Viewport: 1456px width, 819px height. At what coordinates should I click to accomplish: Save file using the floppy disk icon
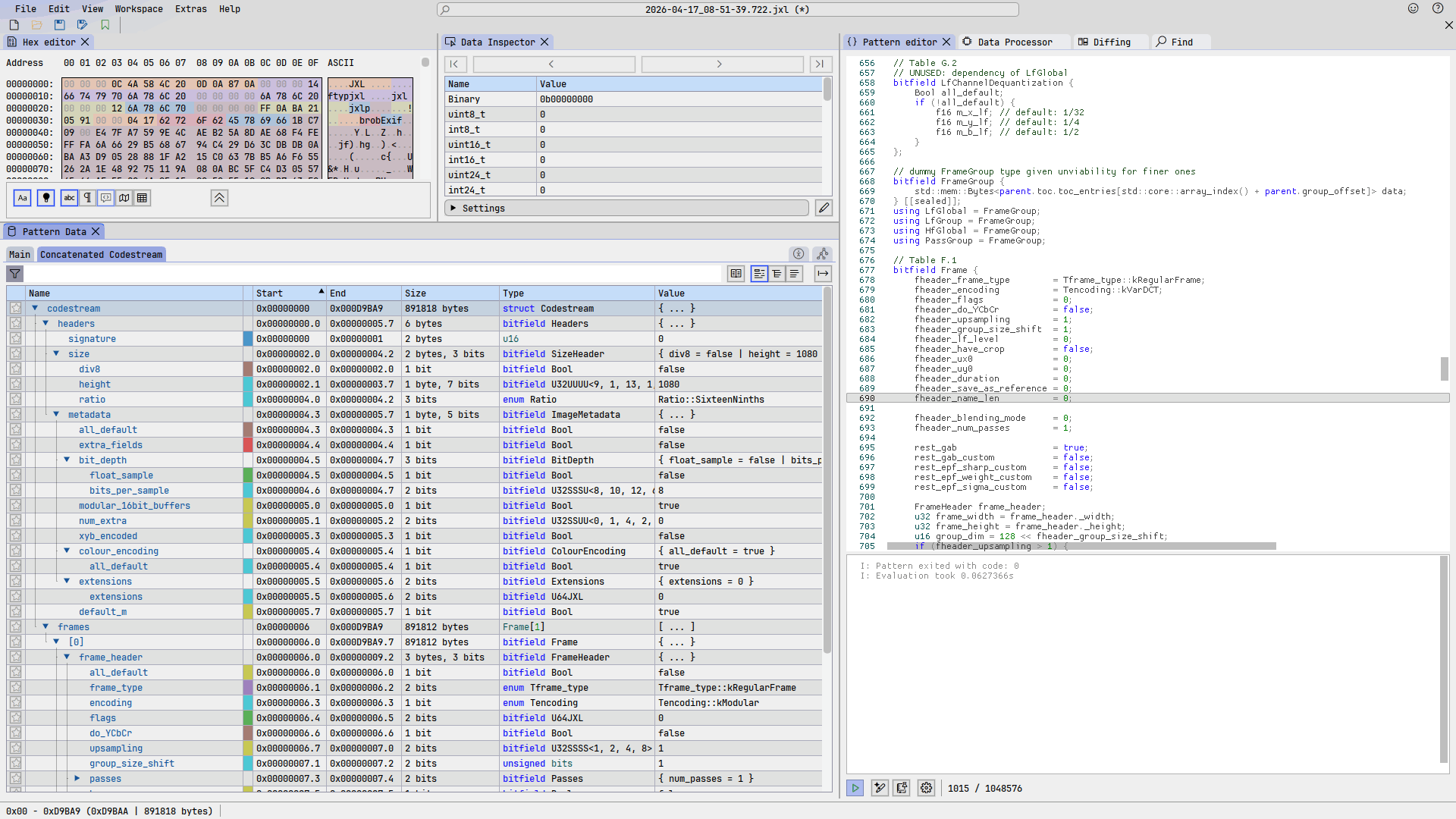coord(59,25)
